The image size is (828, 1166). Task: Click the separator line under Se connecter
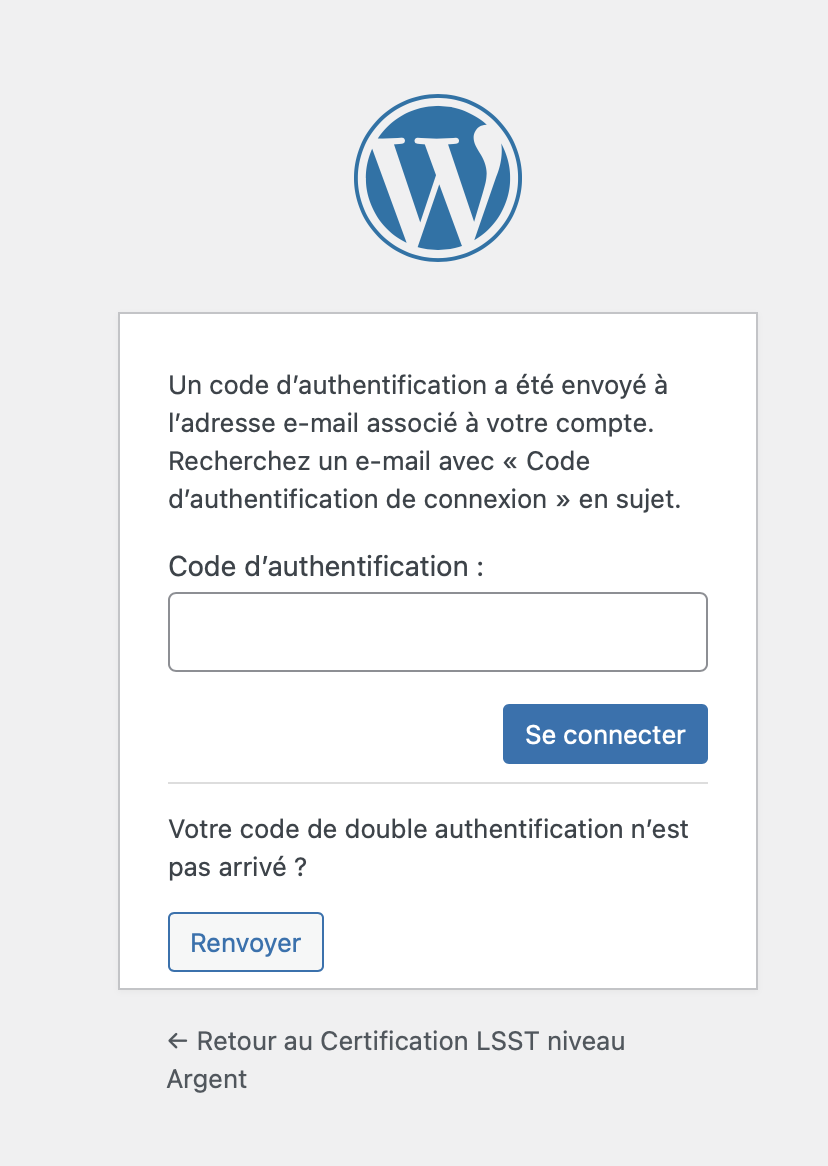point(438,783)
